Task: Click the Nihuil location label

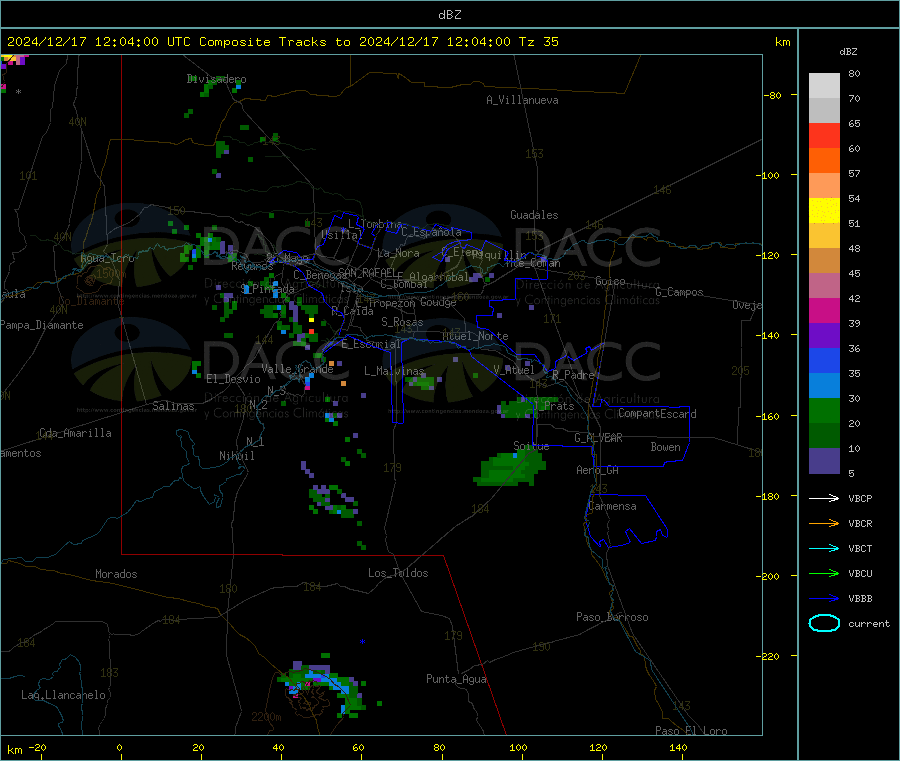Action: coord(237,456)
